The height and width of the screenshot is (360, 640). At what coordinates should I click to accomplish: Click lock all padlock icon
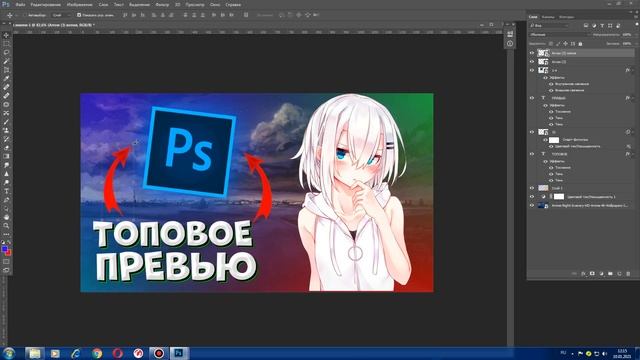pyautogui.click(x=580, y=44)
